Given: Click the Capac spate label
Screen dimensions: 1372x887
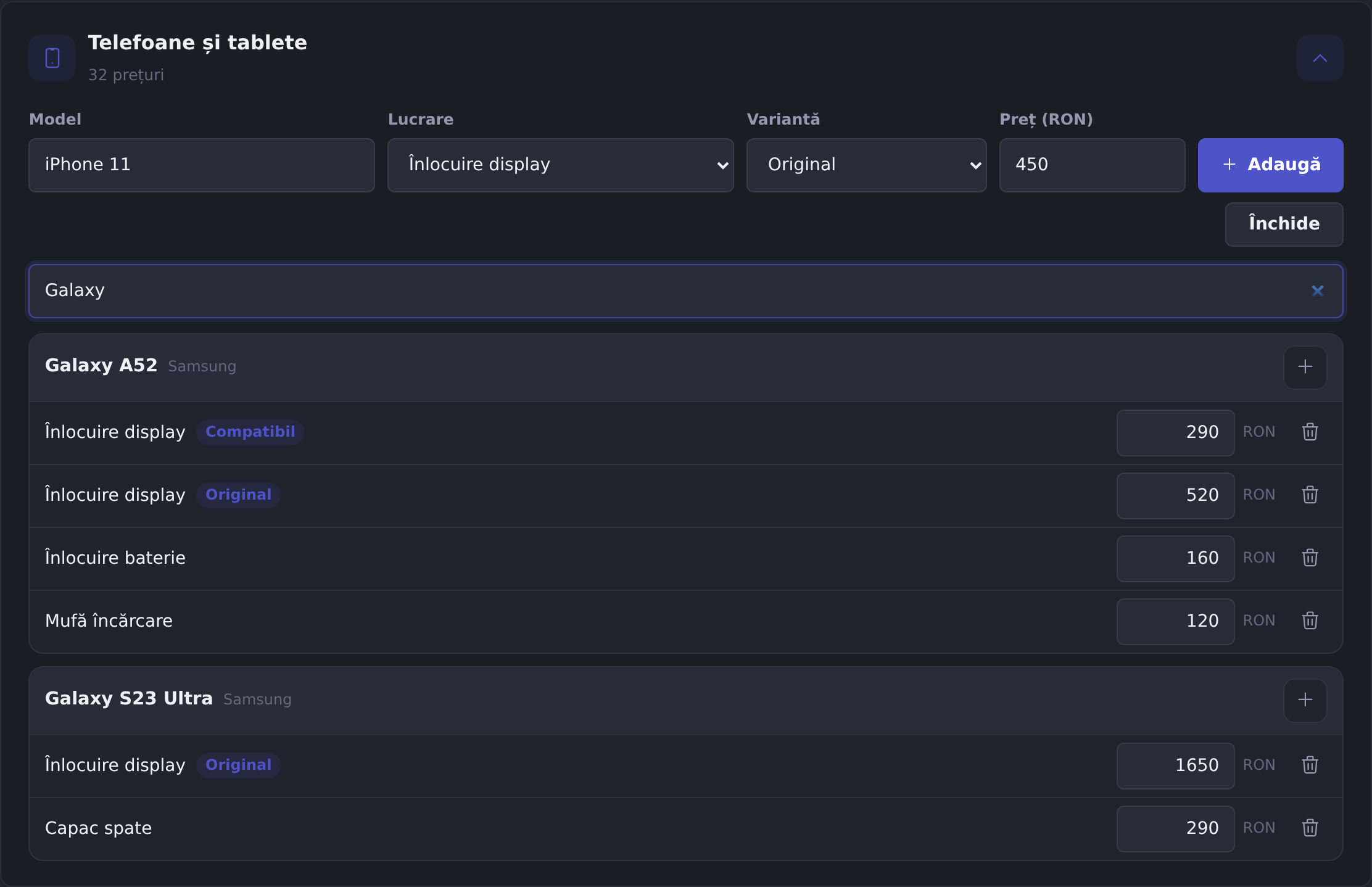Looking at the screenshot, I should (x=99, y=828).
